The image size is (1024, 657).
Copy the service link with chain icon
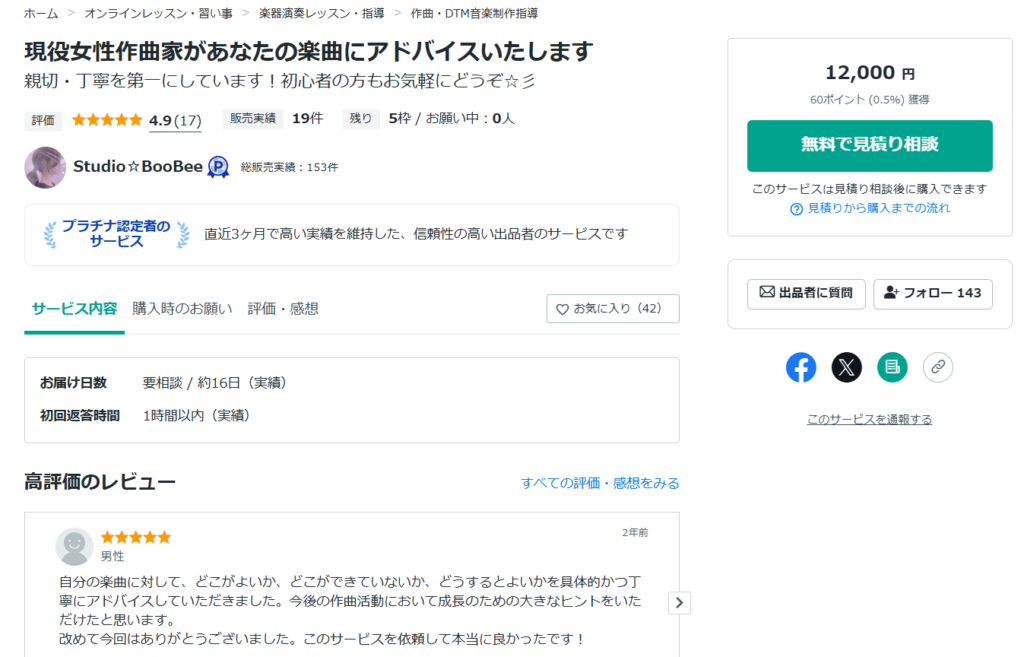click(x=937, y=367)
